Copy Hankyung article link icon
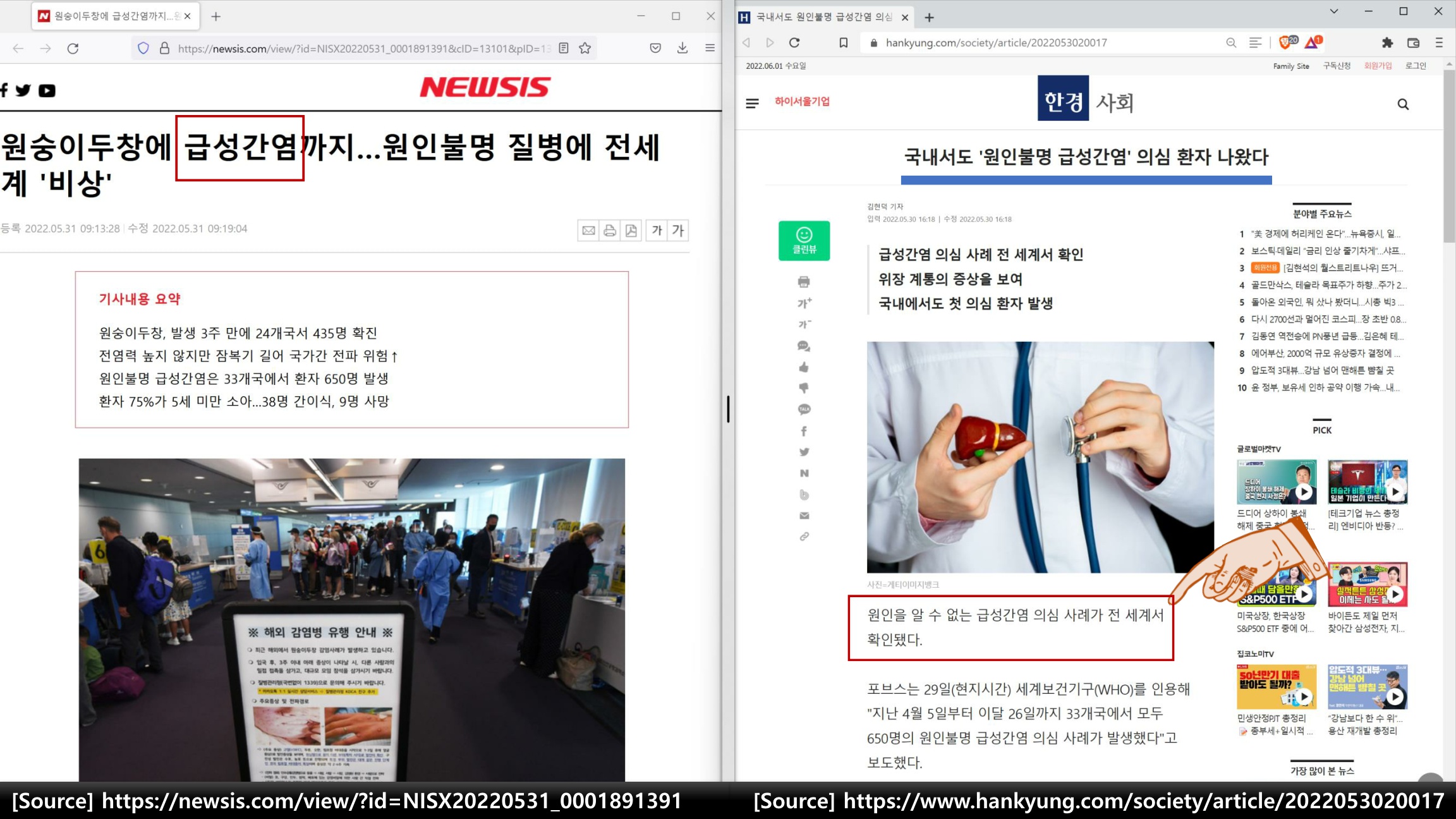This screenshot has width=1456, height=819. [x=804, y=537]
